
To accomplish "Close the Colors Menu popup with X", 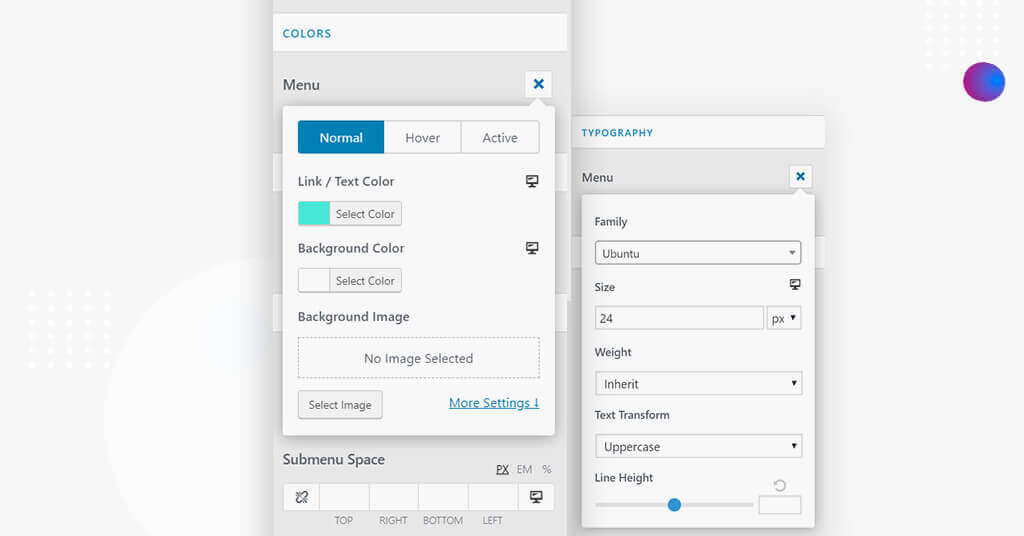I will click(538, 84).
